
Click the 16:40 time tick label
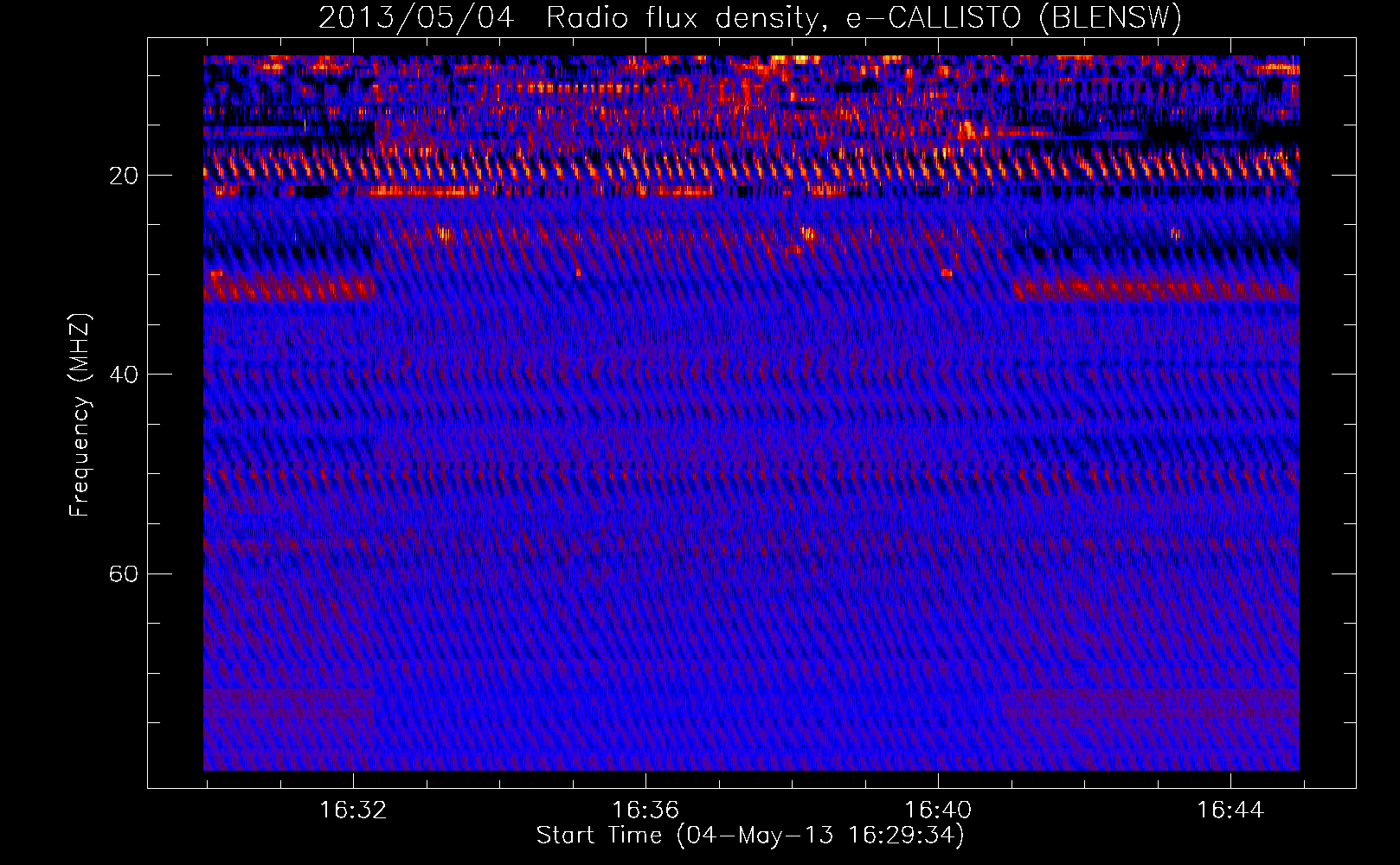938,811
